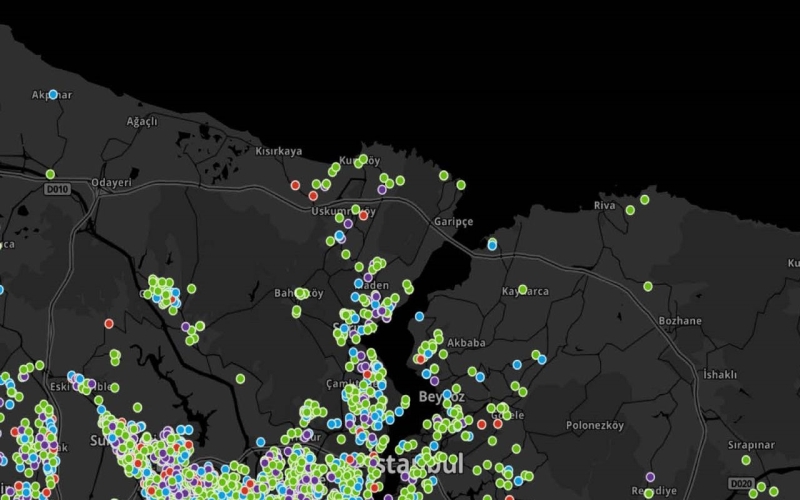Select the red marker below Kısırkaya label
The height and width of the screenshot is (500, 800).
tap(295, 185)
